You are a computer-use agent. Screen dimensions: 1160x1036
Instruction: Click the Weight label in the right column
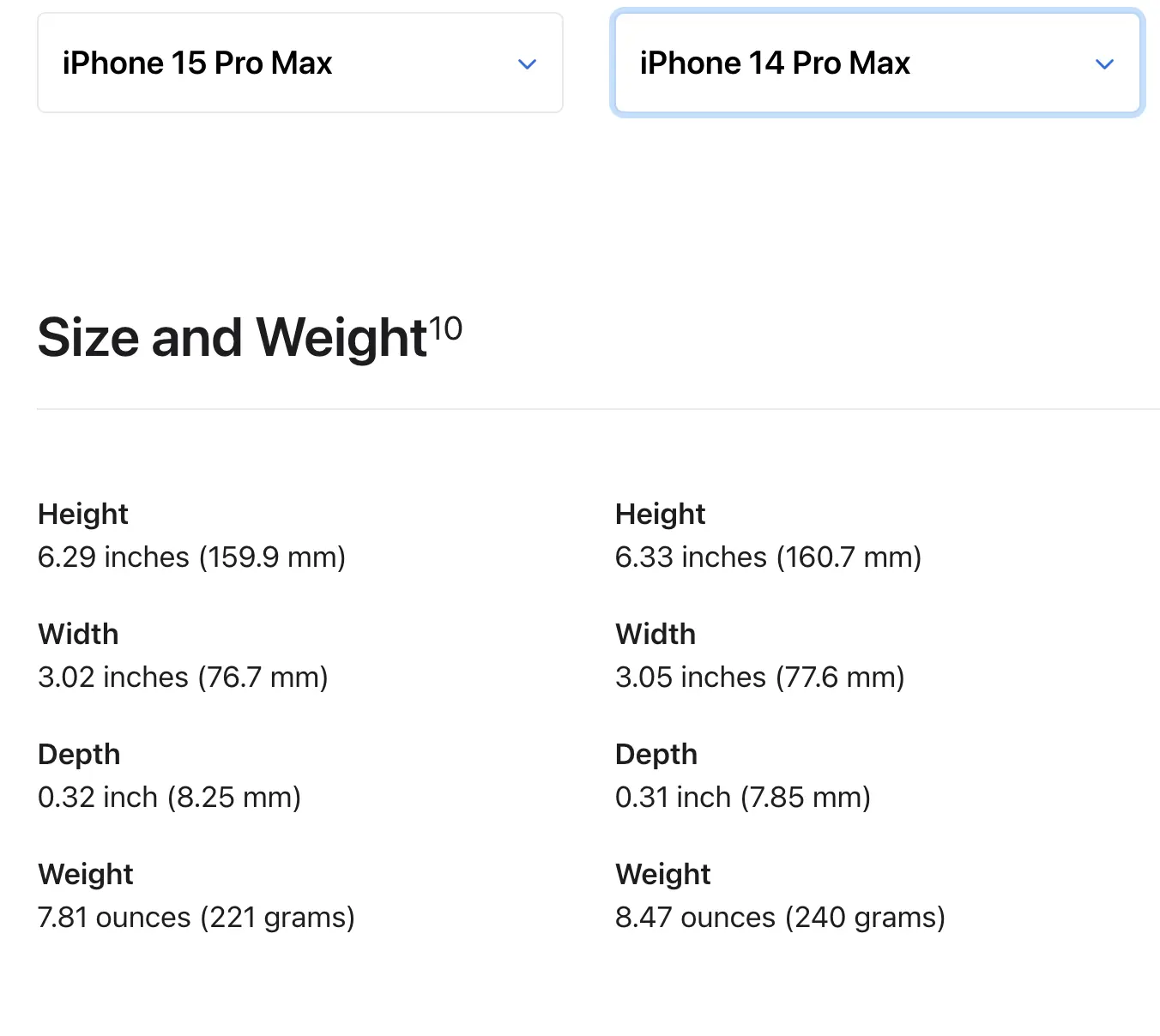coord(662,874)
